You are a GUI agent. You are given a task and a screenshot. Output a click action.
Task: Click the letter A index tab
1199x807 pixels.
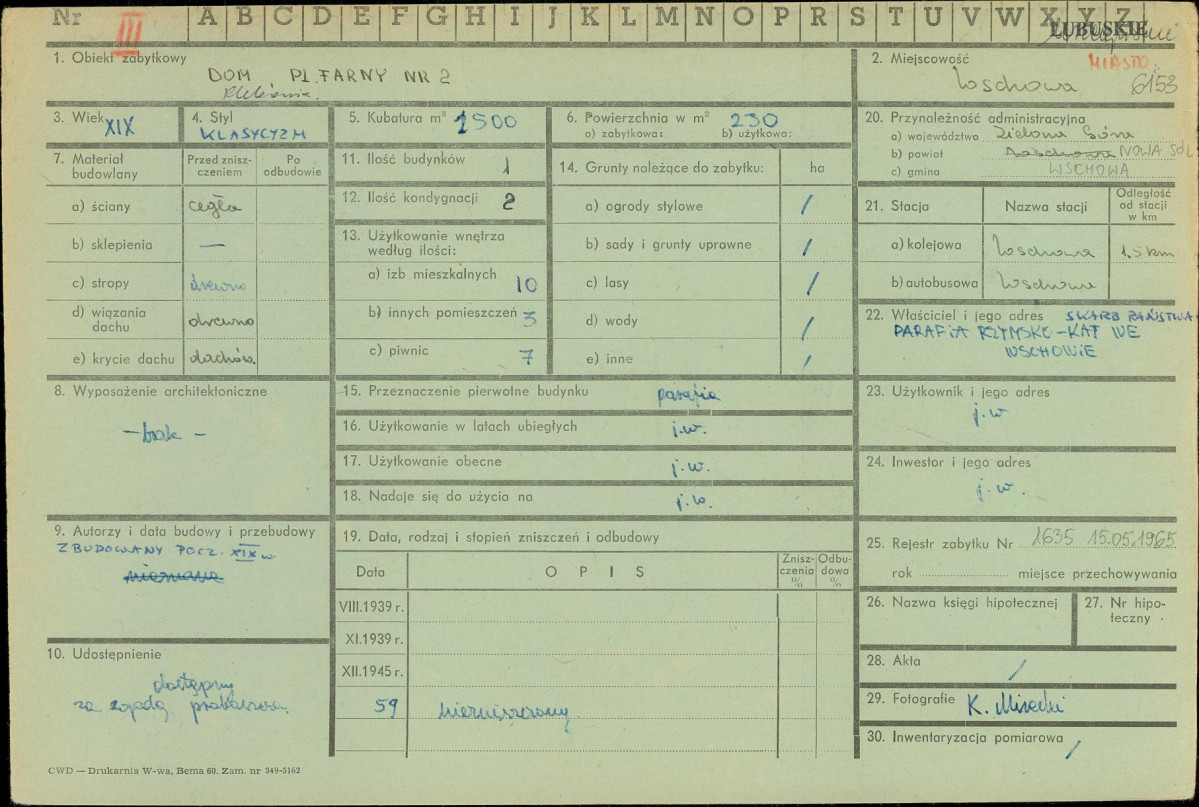click(209, 18)
